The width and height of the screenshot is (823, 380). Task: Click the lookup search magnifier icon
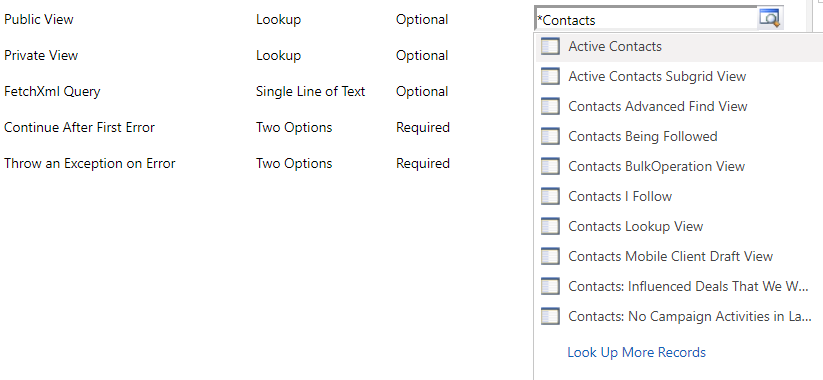point(770,18)
